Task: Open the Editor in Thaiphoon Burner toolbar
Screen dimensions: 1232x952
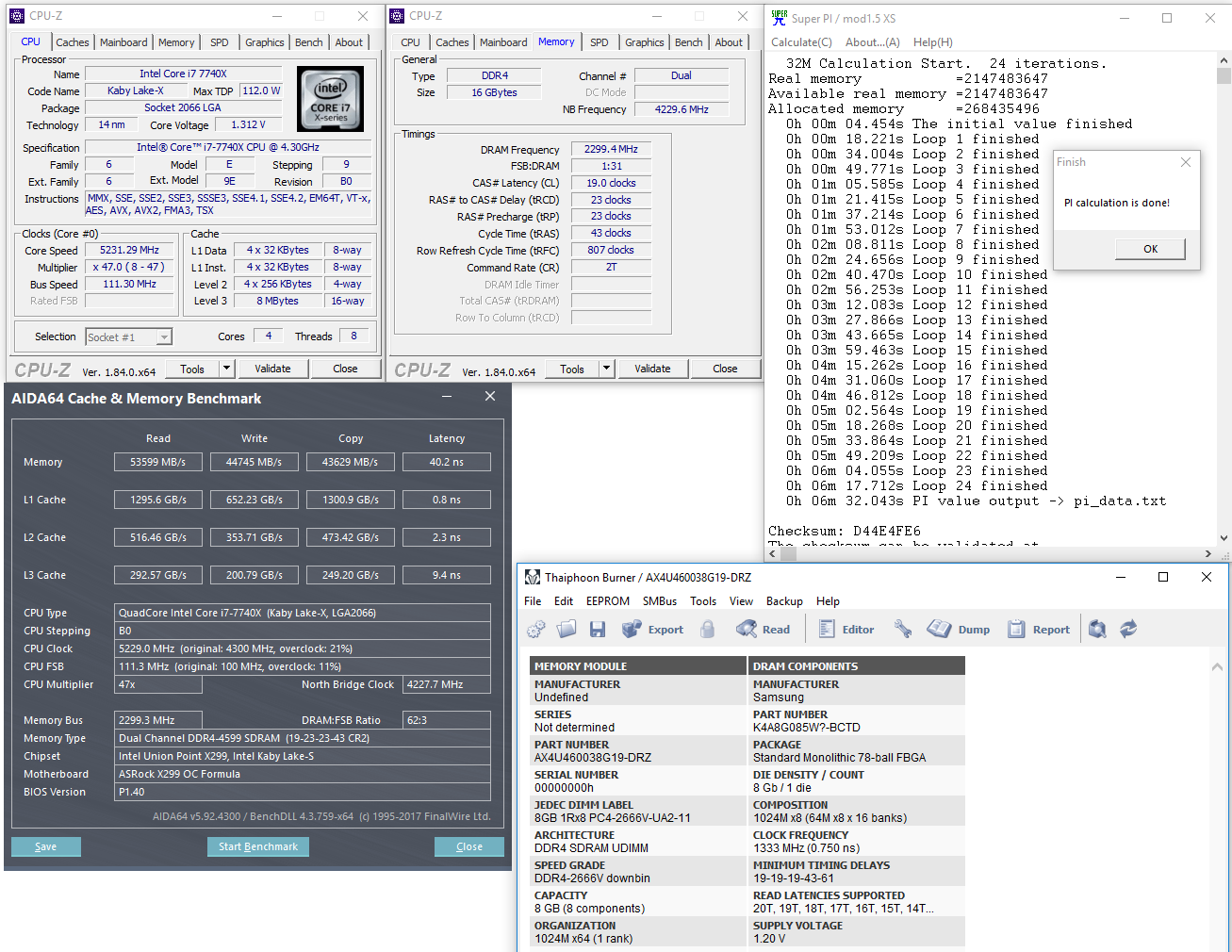Action: [x=846, y=630]
